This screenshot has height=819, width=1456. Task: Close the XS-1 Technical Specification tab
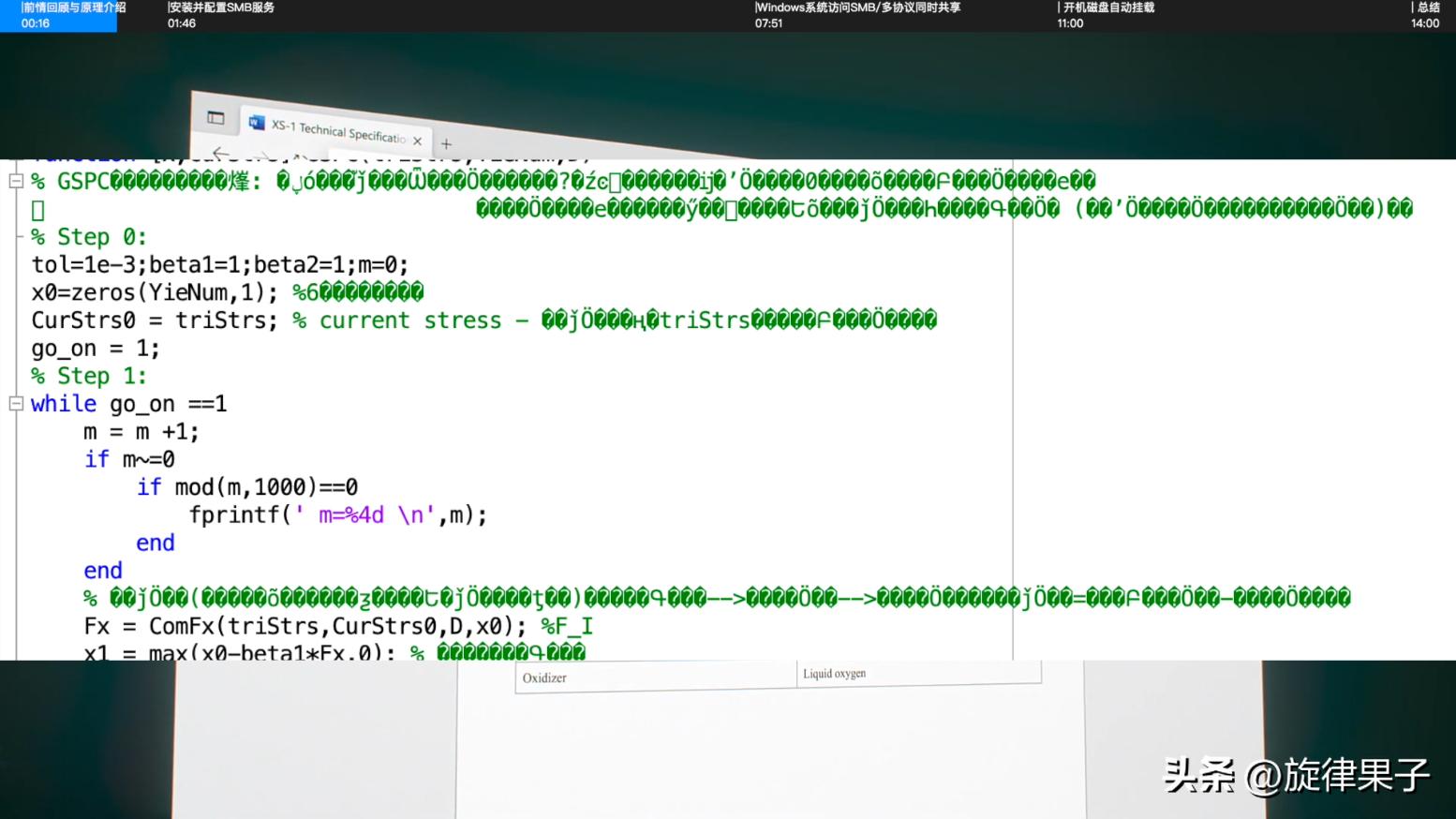(x=418, y=141)
